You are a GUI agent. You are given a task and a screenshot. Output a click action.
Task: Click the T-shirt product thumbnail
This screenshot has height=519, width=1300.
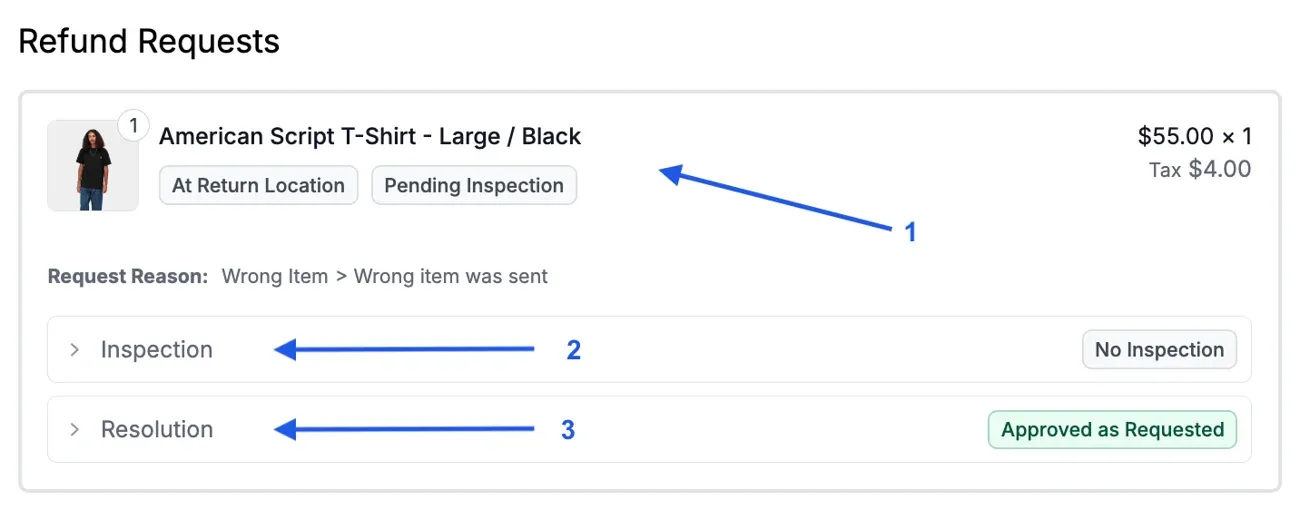92,167
